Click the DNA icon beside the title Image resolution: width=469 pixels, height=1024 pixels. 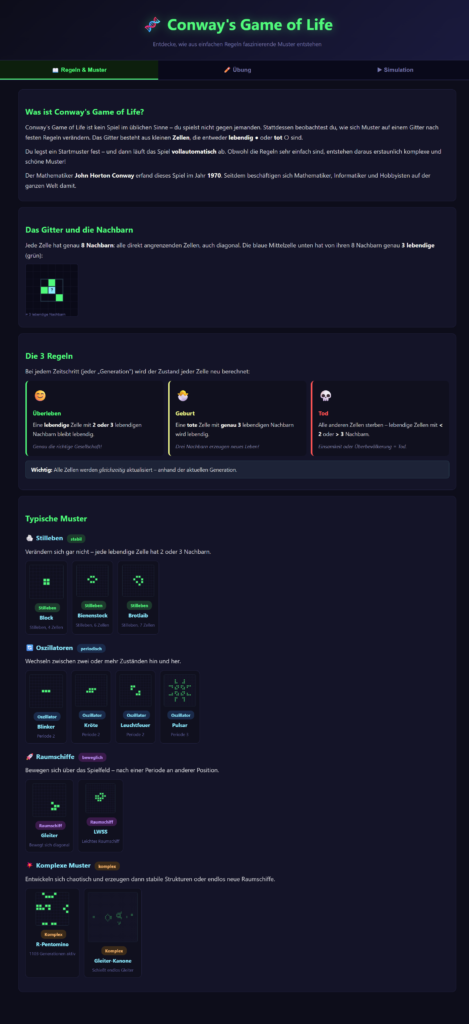(x=152, y=25)
